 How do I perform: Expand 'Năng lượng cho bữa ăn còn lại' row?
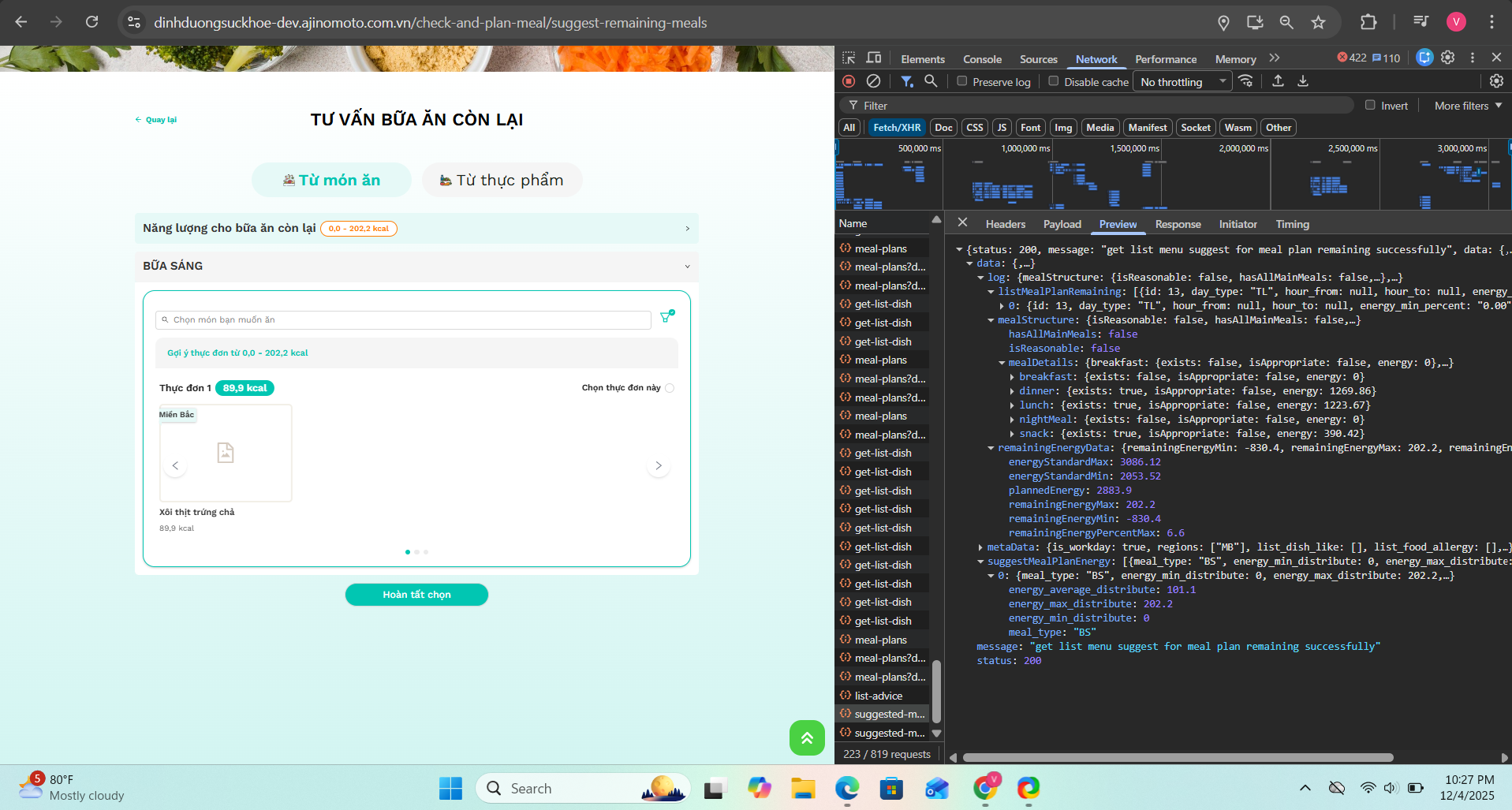pyautogui.click(x=416, y=228)
